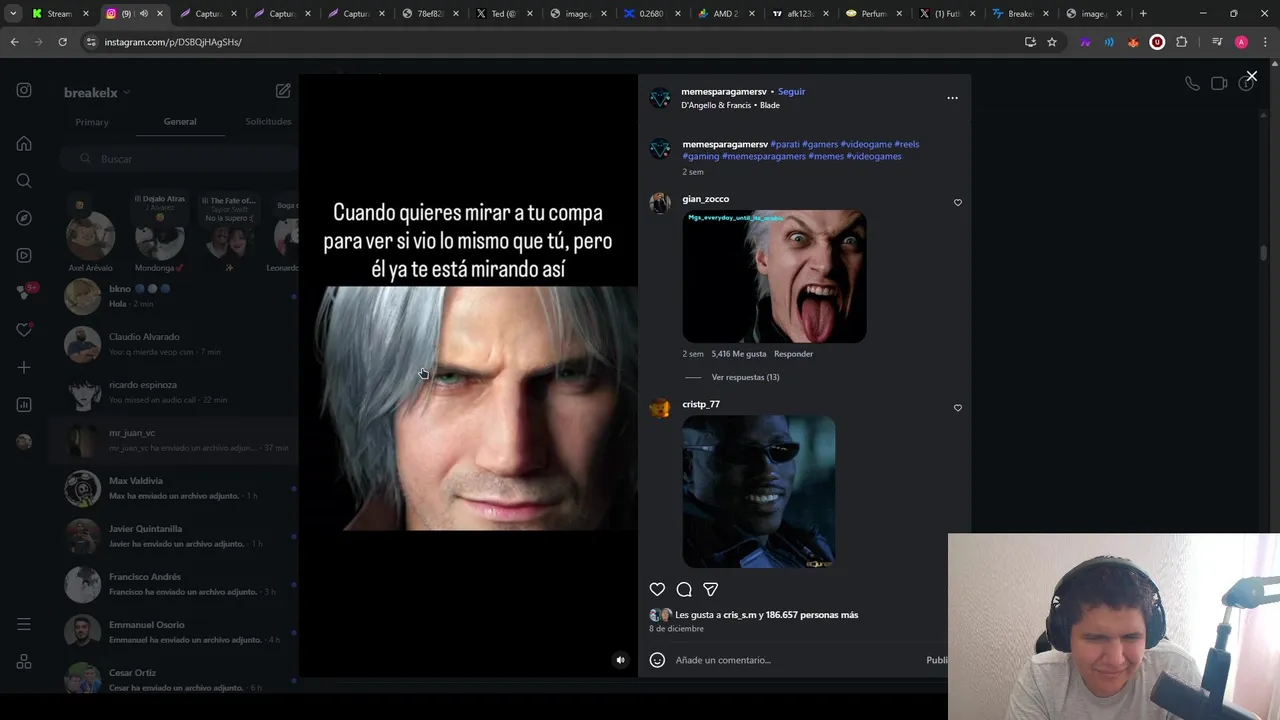Create a new post with the plus icon
Viewport: 1280px width, 720px height.
(x=24, y=367)
